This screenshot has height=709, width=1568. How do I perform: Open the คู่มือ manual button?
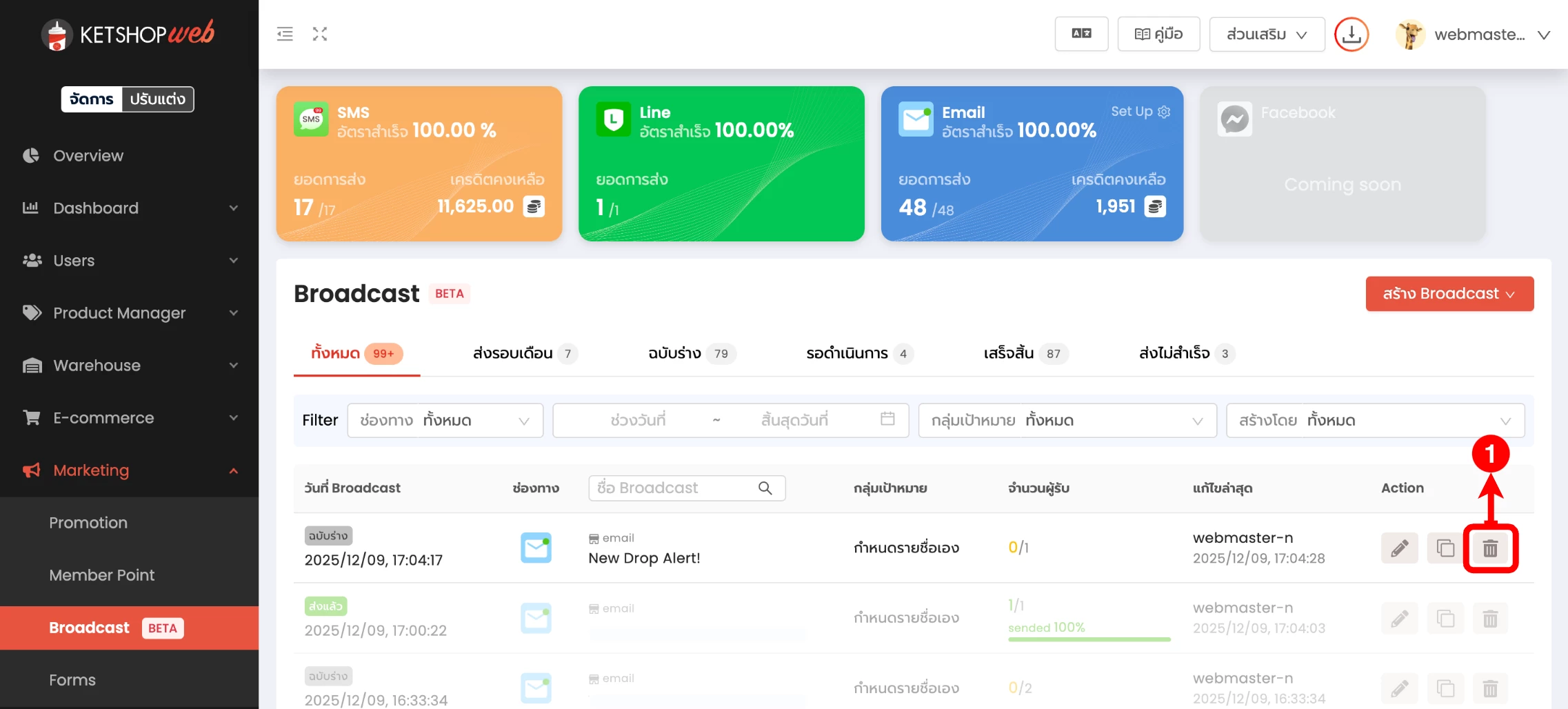(x=1158, y=34)
